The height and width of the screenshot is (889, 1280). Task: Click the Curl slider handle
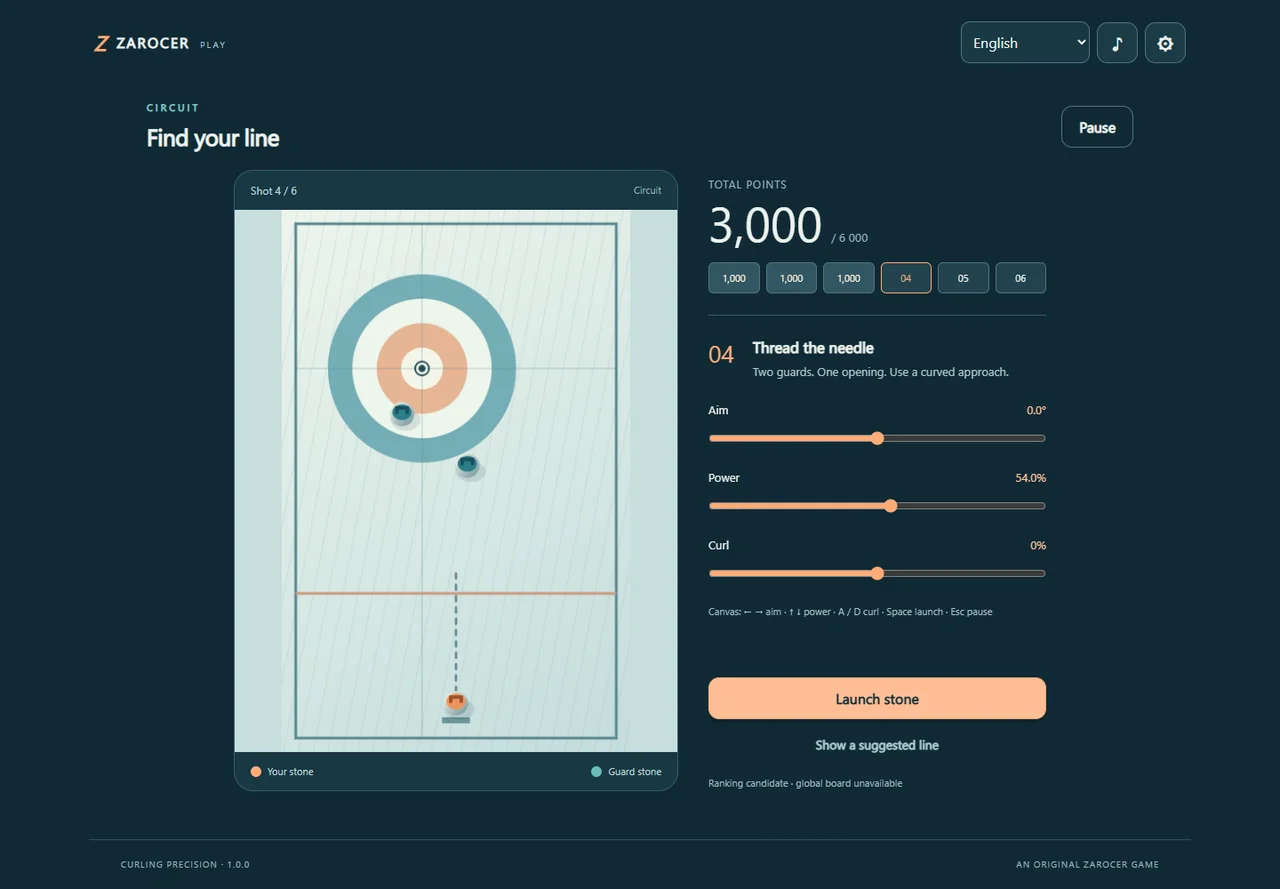[x=877, y=573]
